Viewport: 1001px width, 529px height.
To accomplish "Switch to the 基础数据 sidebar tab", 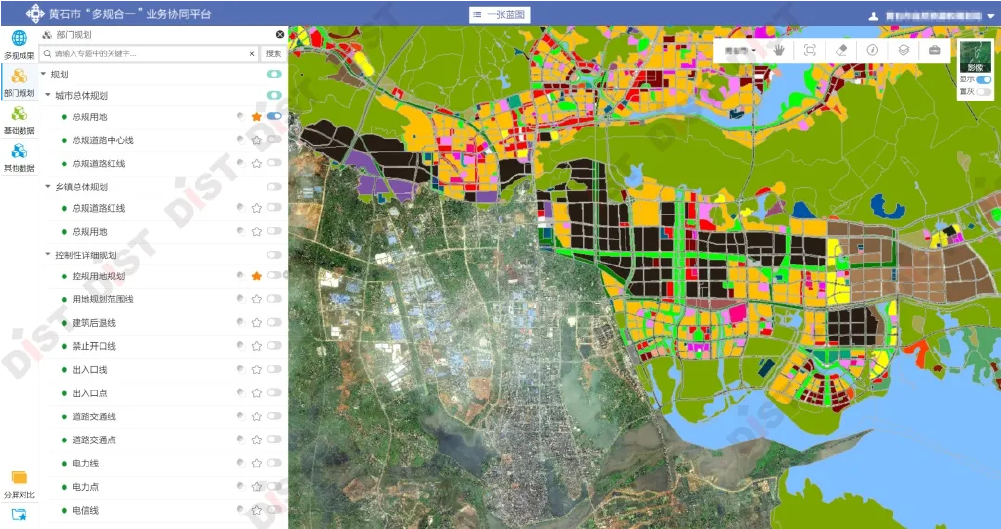I will [19, 119].
